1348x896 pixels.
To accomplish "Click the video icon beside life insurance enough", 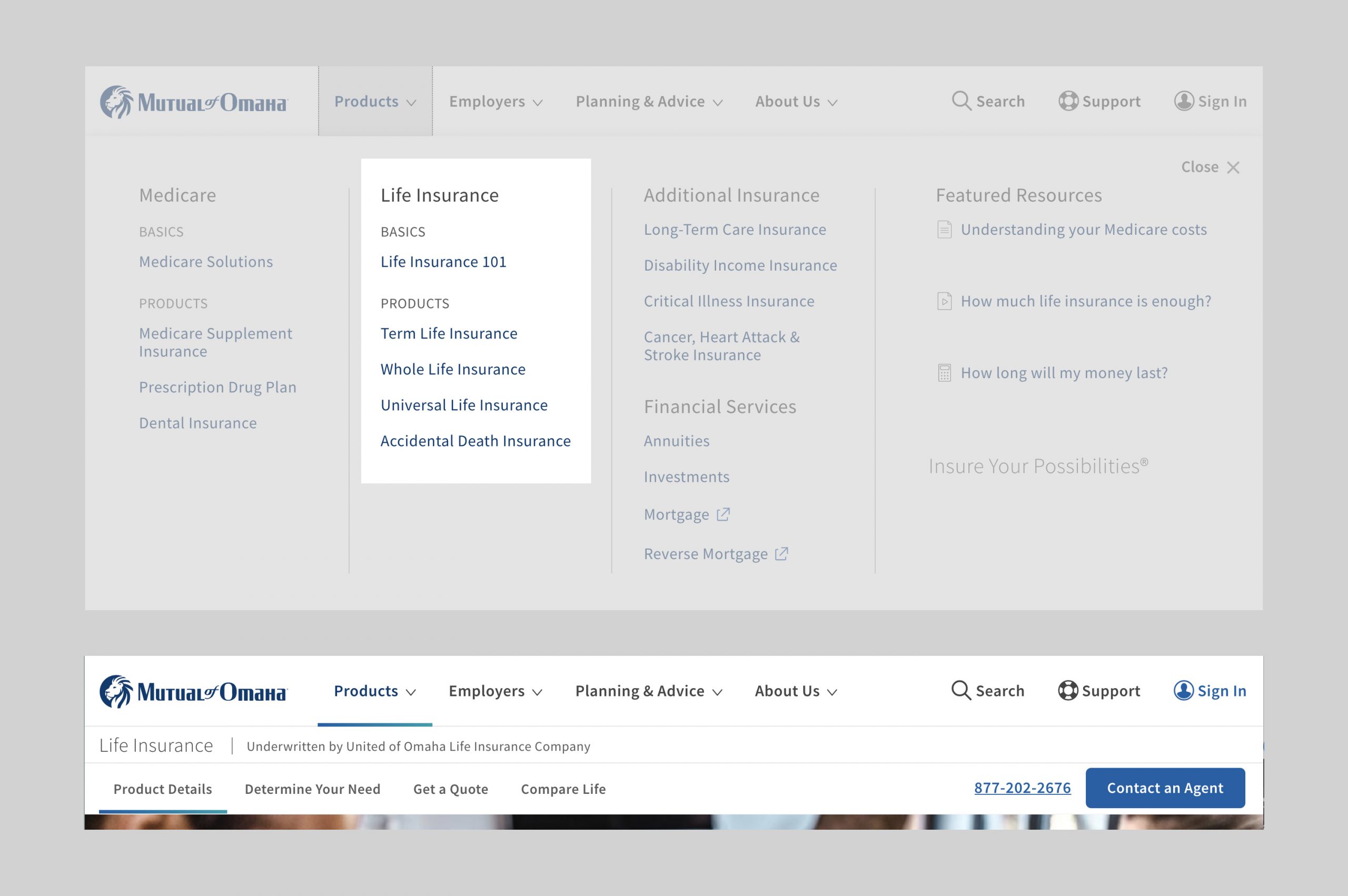I will (x=945, y=301).
